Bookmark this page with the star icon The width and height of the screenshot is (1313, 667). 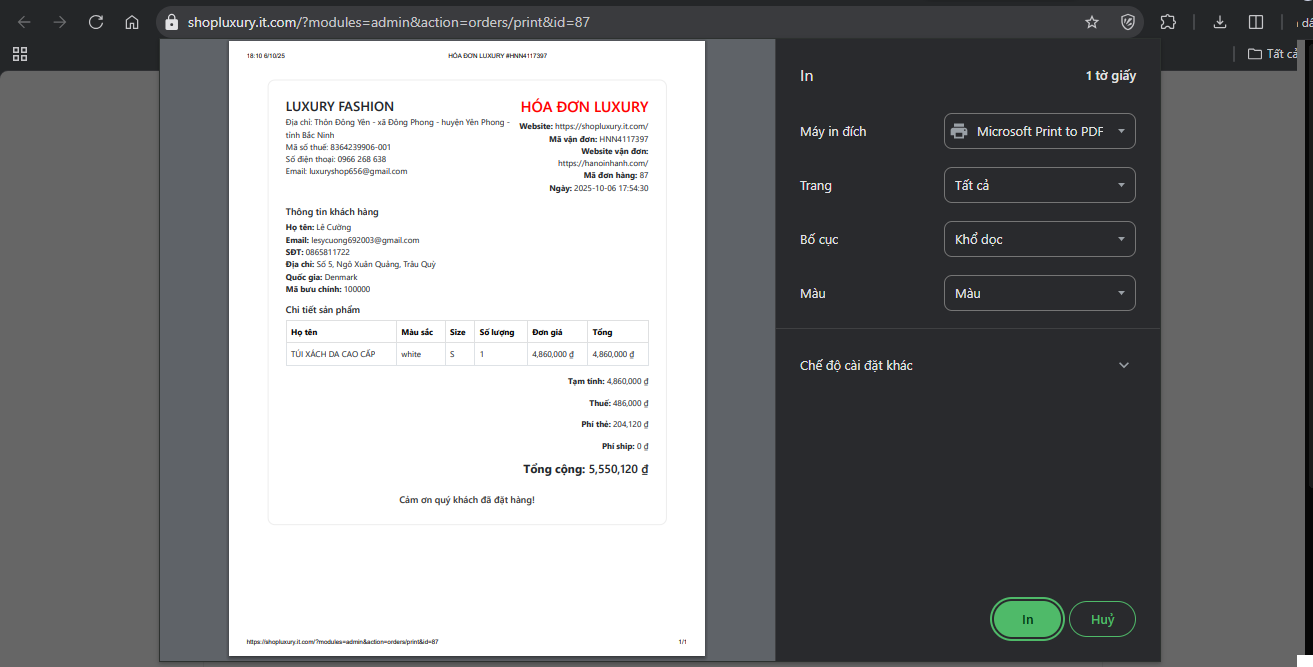pyautogui.click(x=1092, y=22)
